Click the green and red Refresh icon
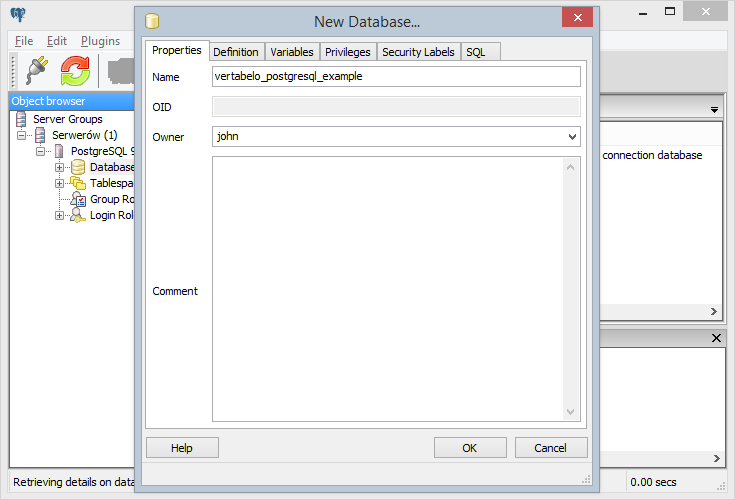The image size is (735, 500). point(75,70)
